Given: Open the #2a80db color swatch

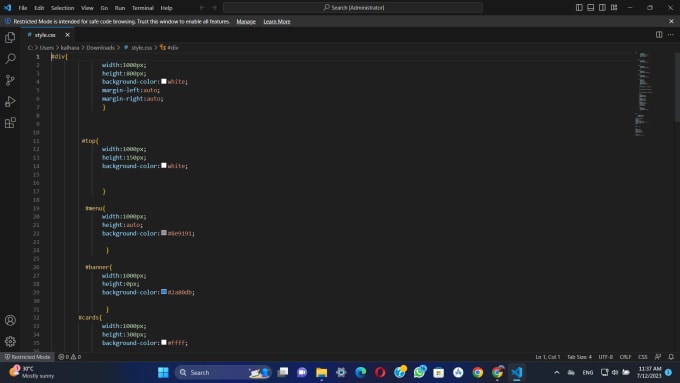Looking at the screenshot, I should coord(164,292).
